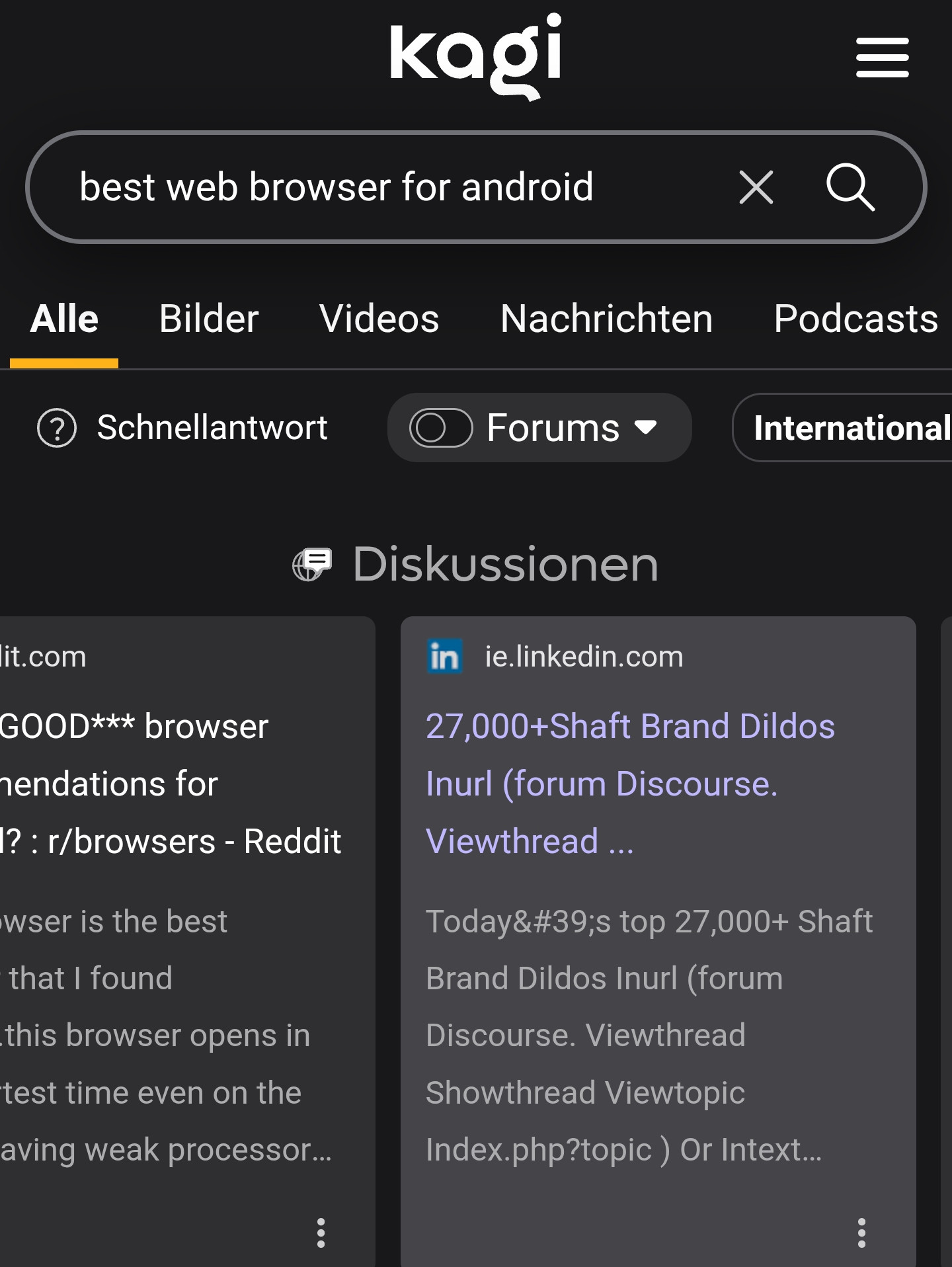
Task: Click the Schnellantwort question mark icon
Action: (57, 428)
